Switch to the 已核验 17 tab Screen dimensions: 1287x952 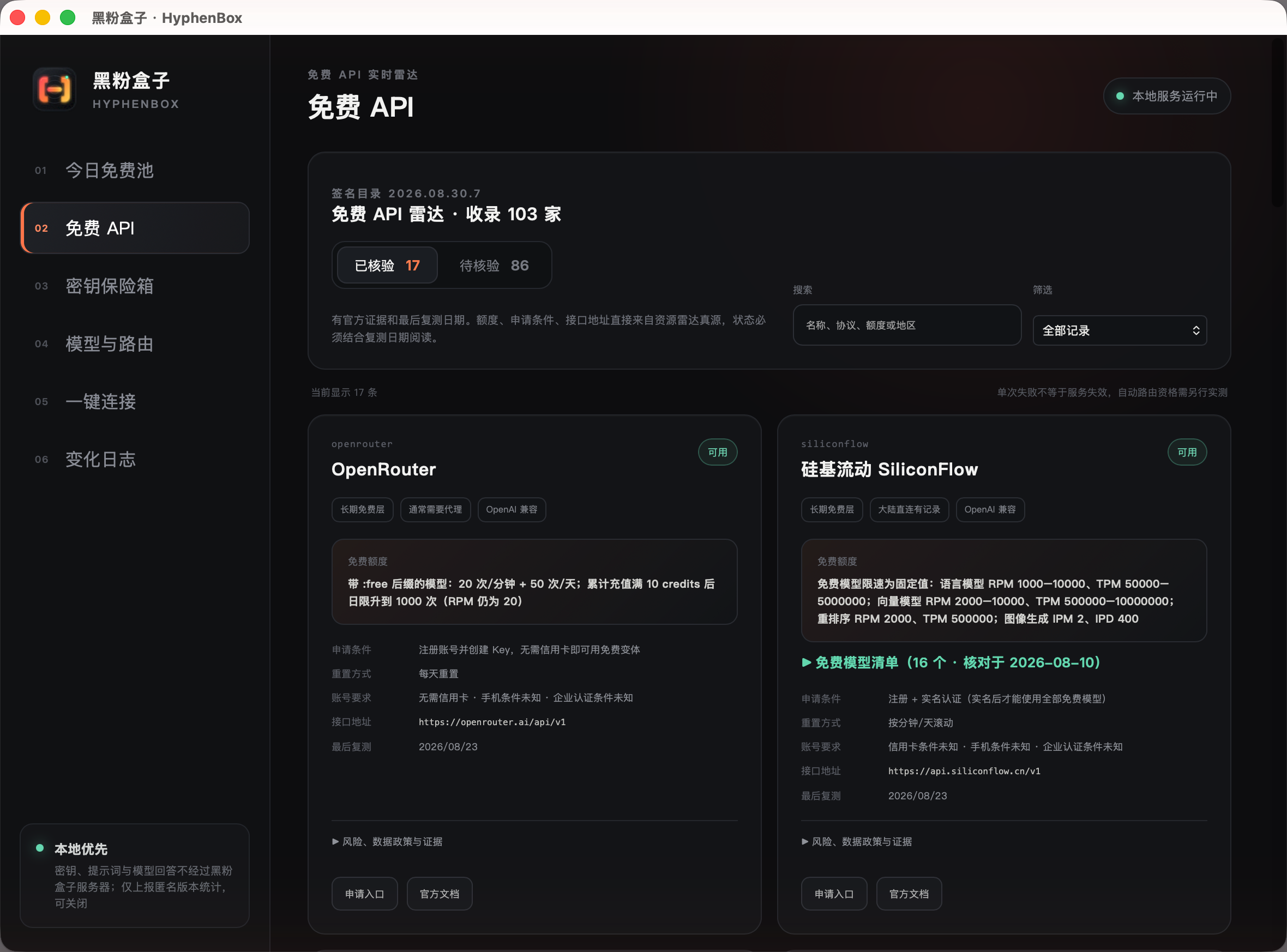click(387, 266)
